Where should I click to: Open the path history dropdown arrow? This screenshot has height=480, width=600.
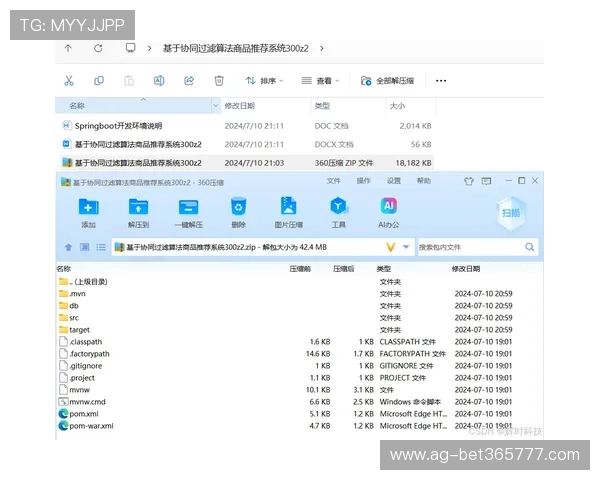tap(406, 247)
